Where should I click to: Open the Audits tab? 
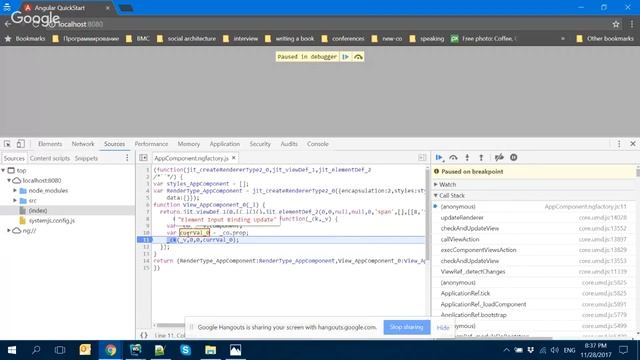pos(289,144)
